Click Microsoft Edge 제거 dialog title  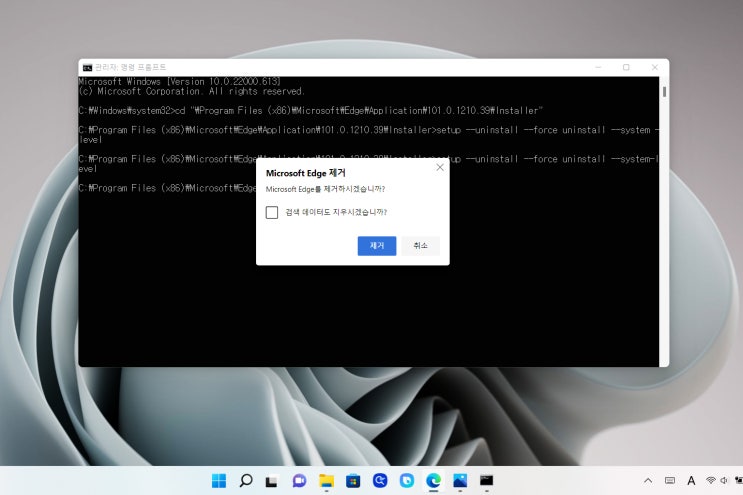pos(306,173)
